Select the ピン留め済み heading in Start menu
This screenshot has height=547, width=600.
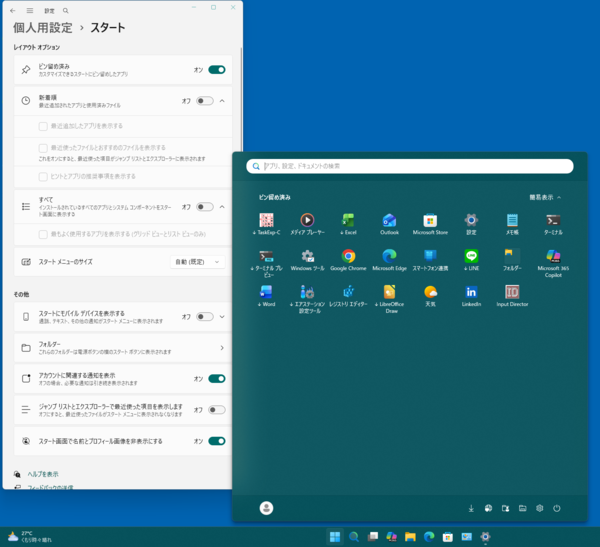[275, 198]
